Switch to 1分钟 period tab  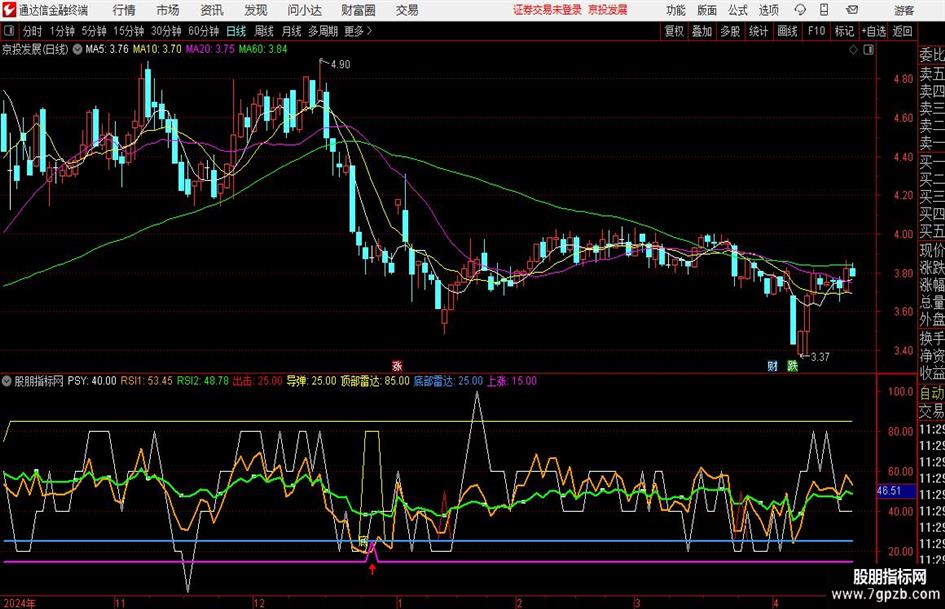(62, 31)
